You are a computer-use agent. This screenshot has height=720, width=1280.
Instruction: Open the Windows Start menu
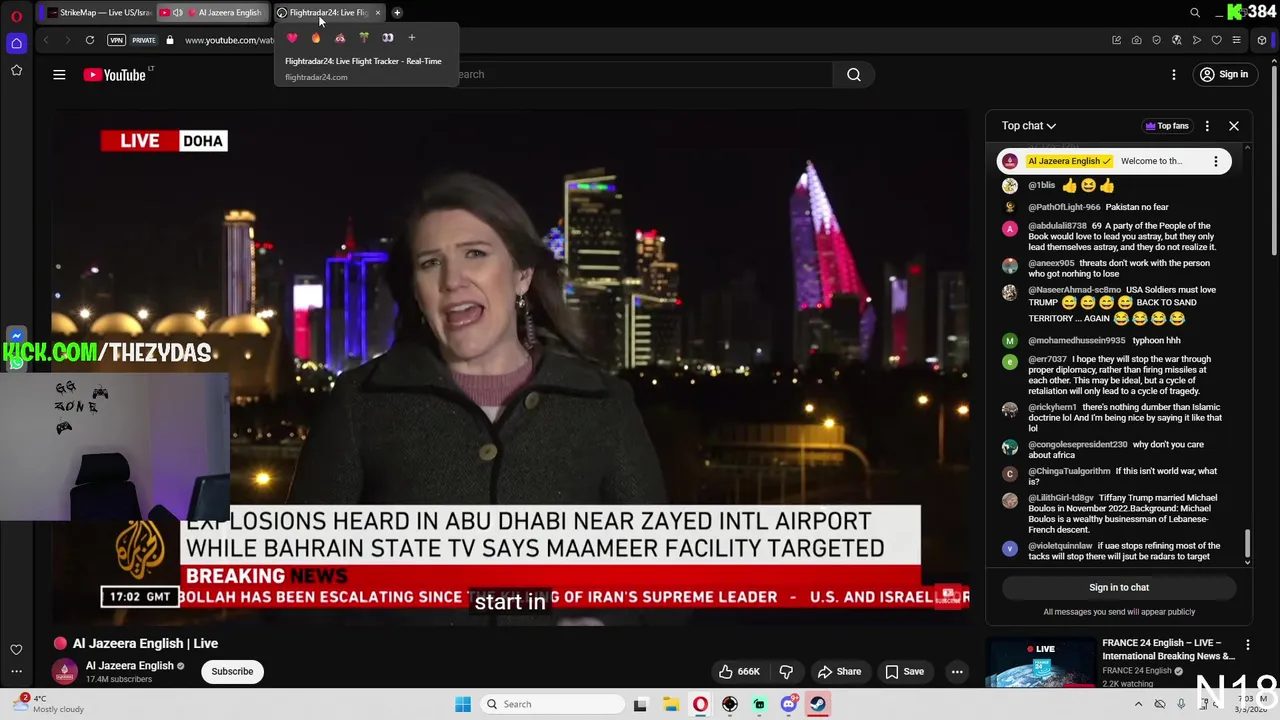coord(463,704)
